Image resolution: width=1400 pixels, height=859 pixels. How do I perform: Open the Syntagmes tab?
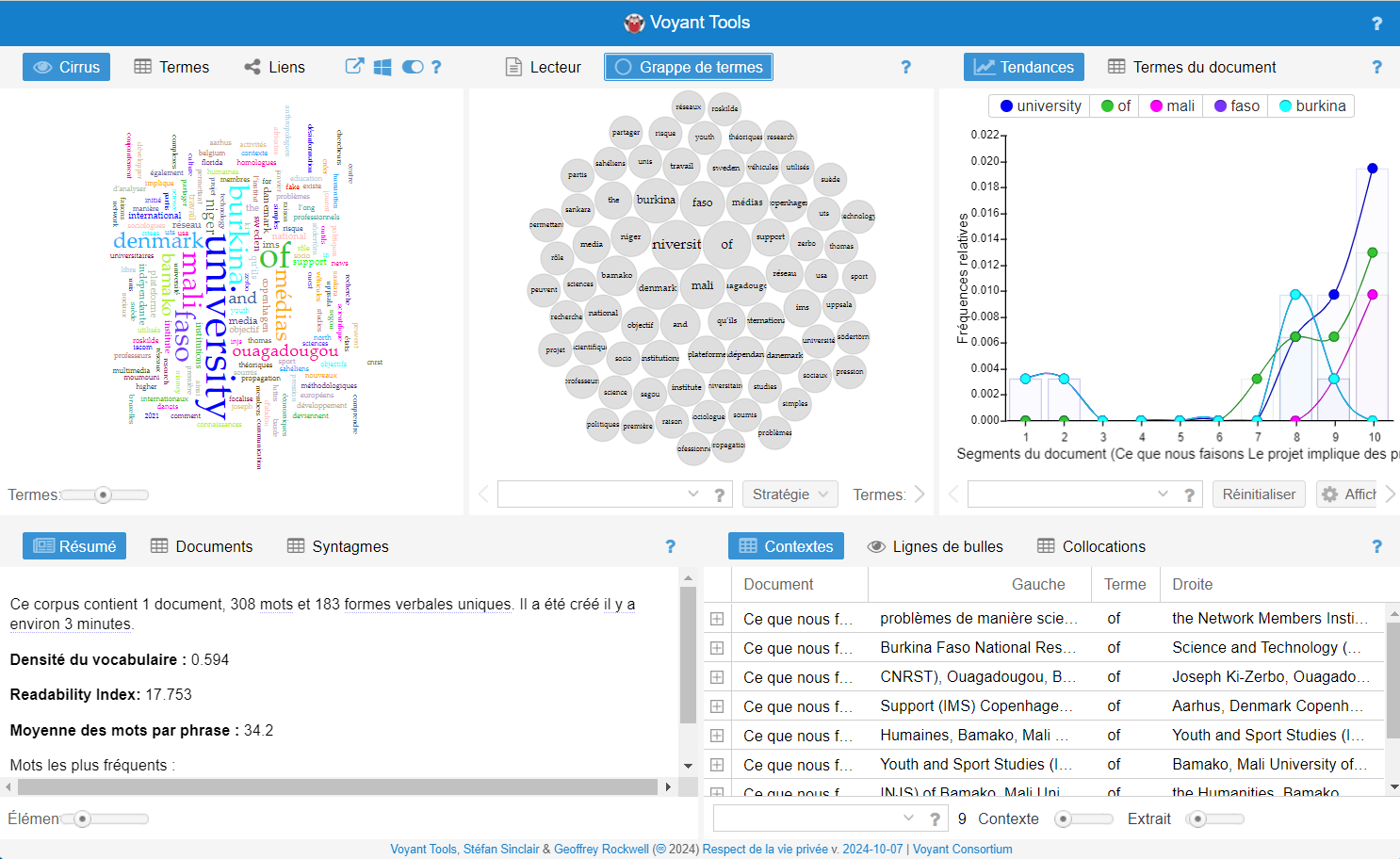337,546
